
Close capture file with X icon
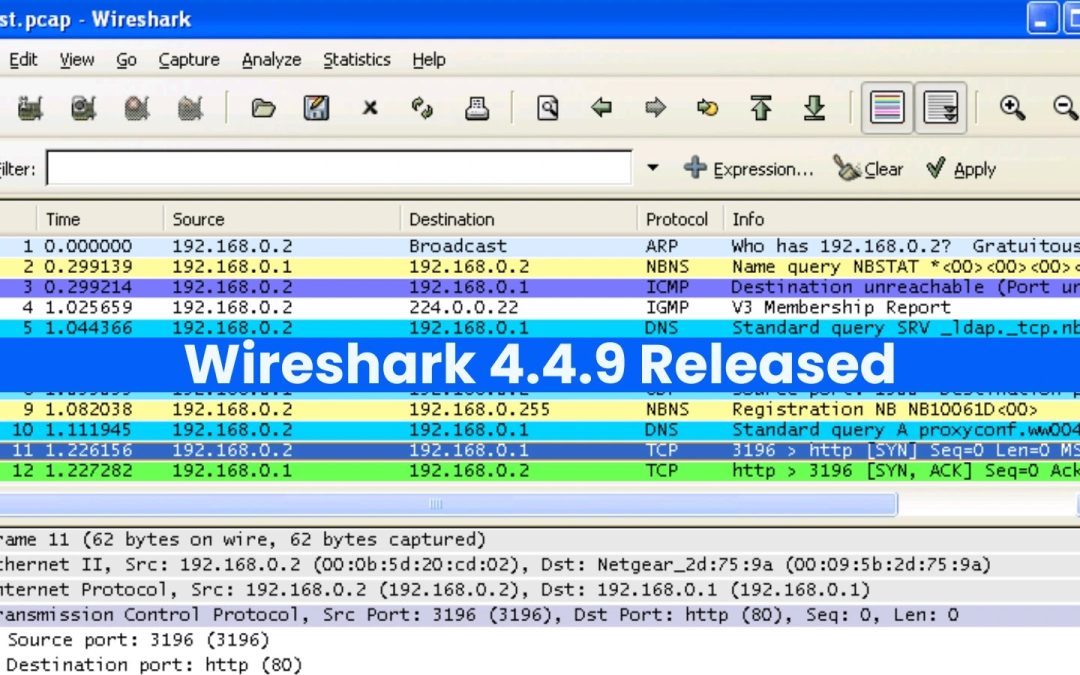(370, 107)
